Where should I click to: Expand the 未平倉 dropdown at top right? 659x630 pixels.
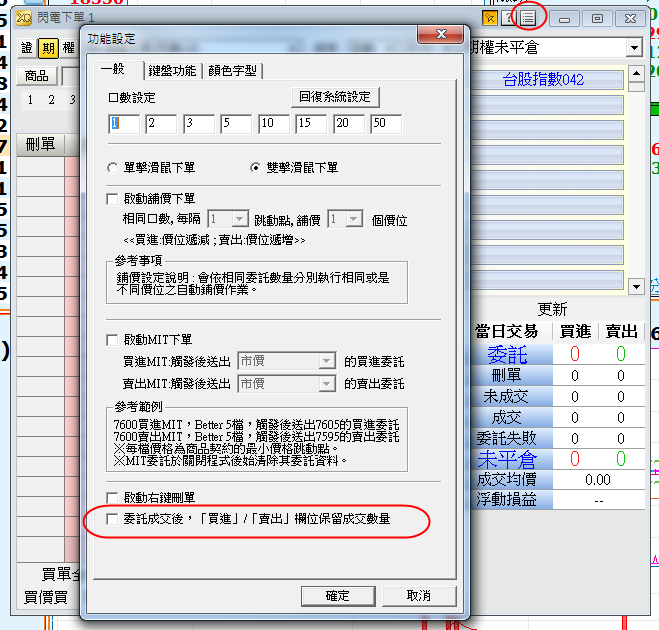pos(634,48)
